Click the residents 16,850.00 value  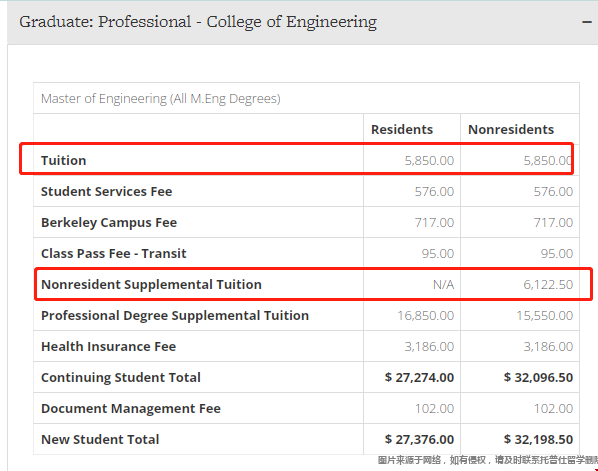point(426,315)
